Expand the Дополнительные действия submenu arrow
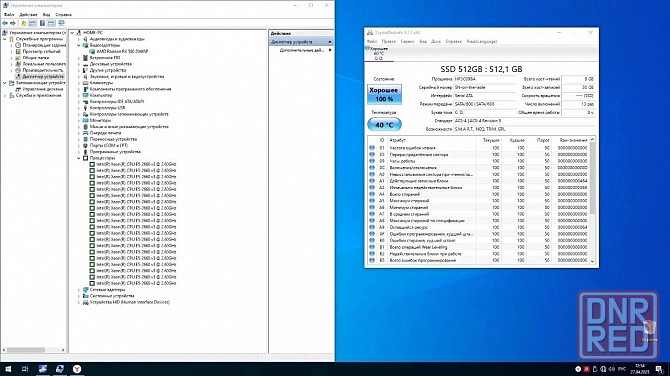The height and width of the screenshot is (376, 670). (x=330, y=50)
